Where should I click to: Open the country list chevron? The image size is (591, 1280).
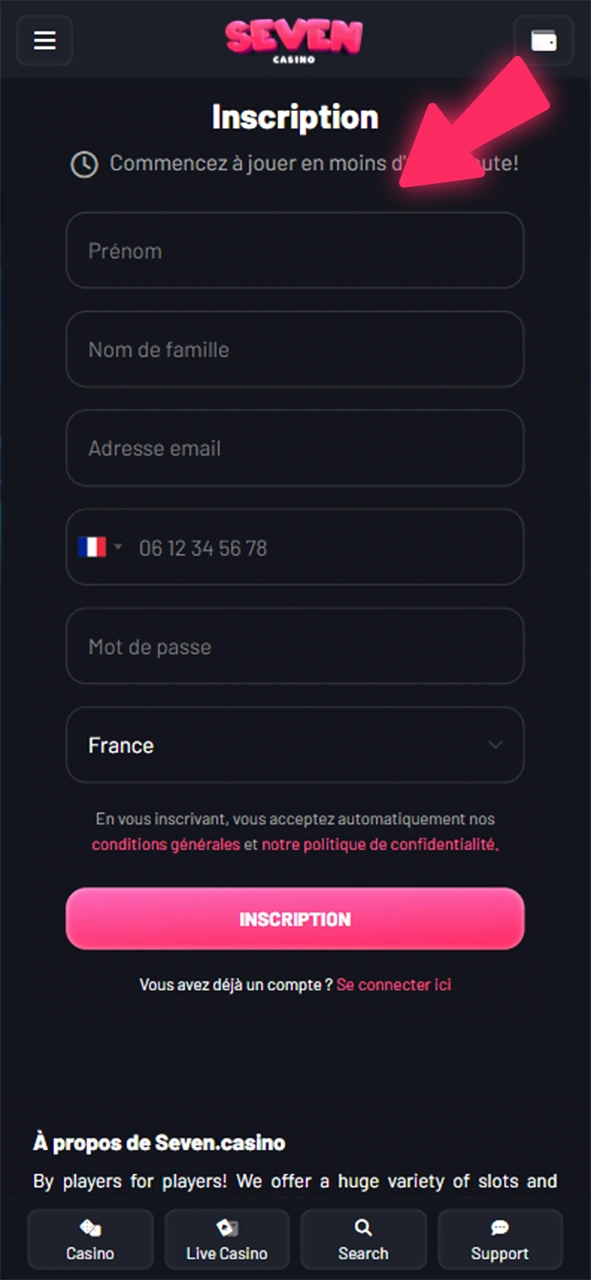point(495,745)
